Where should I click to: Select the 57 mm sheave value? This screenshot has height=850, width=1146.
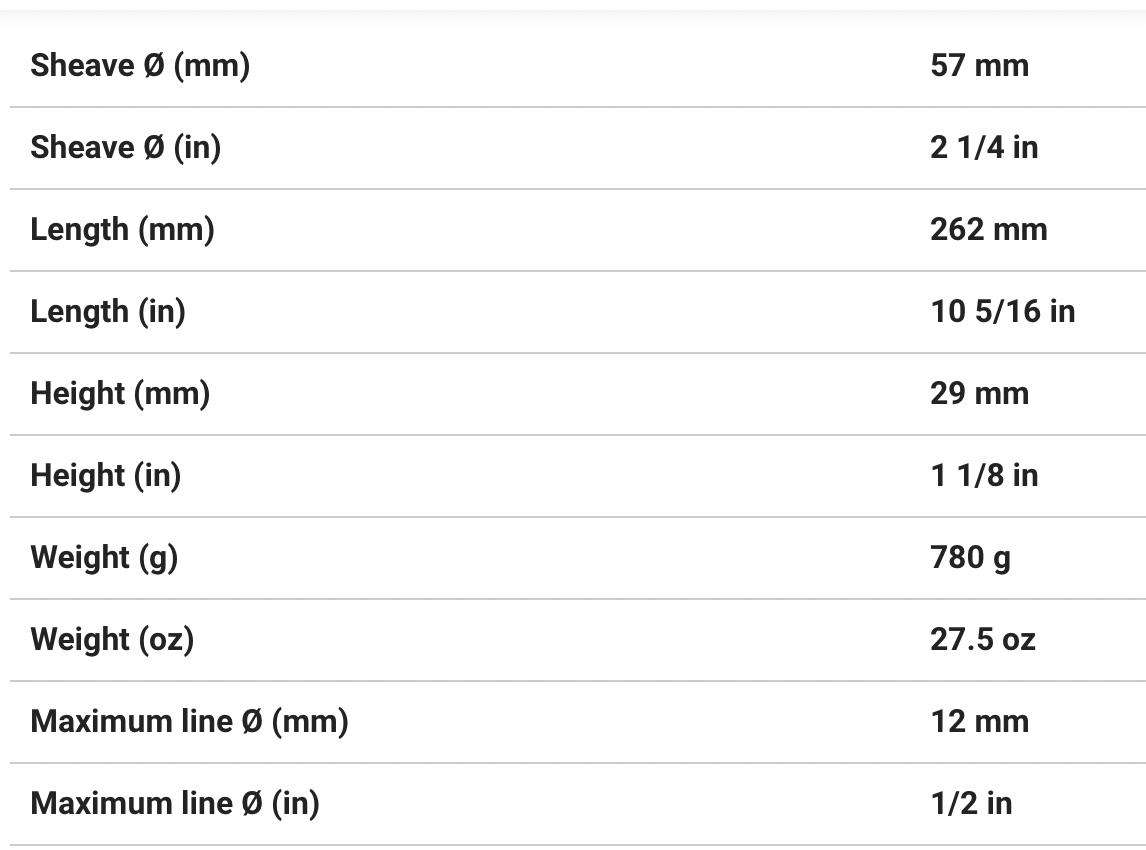(x=979, y=66)
